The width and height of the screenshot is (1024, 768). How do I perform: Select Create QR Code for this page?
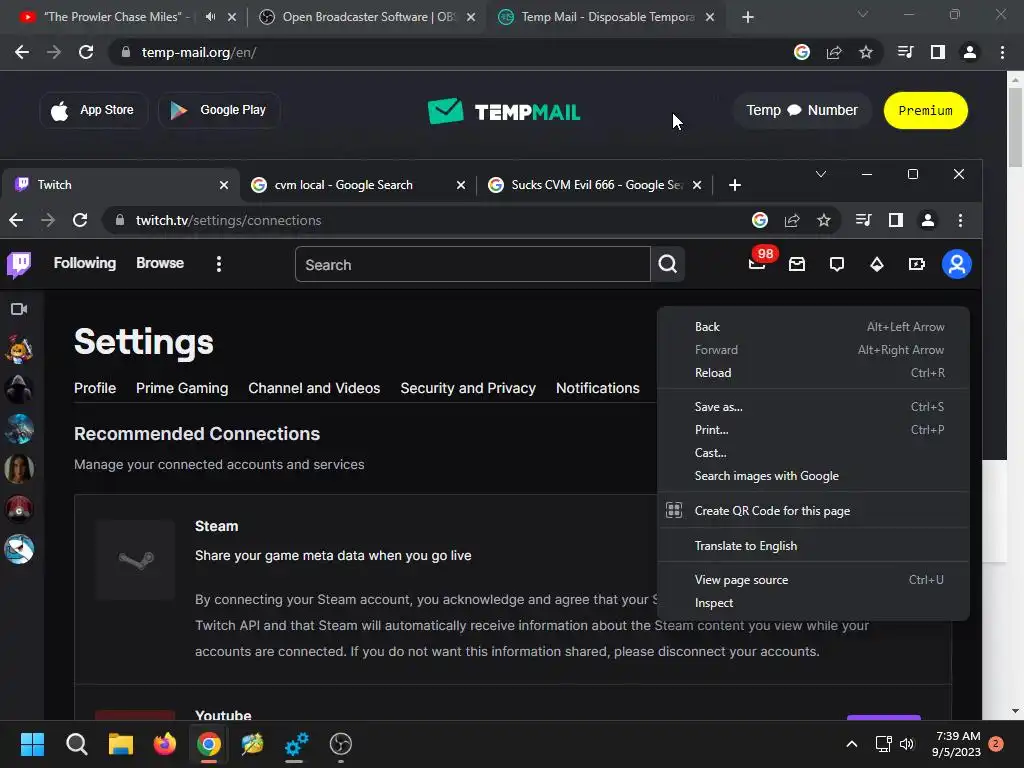point(813,511)
